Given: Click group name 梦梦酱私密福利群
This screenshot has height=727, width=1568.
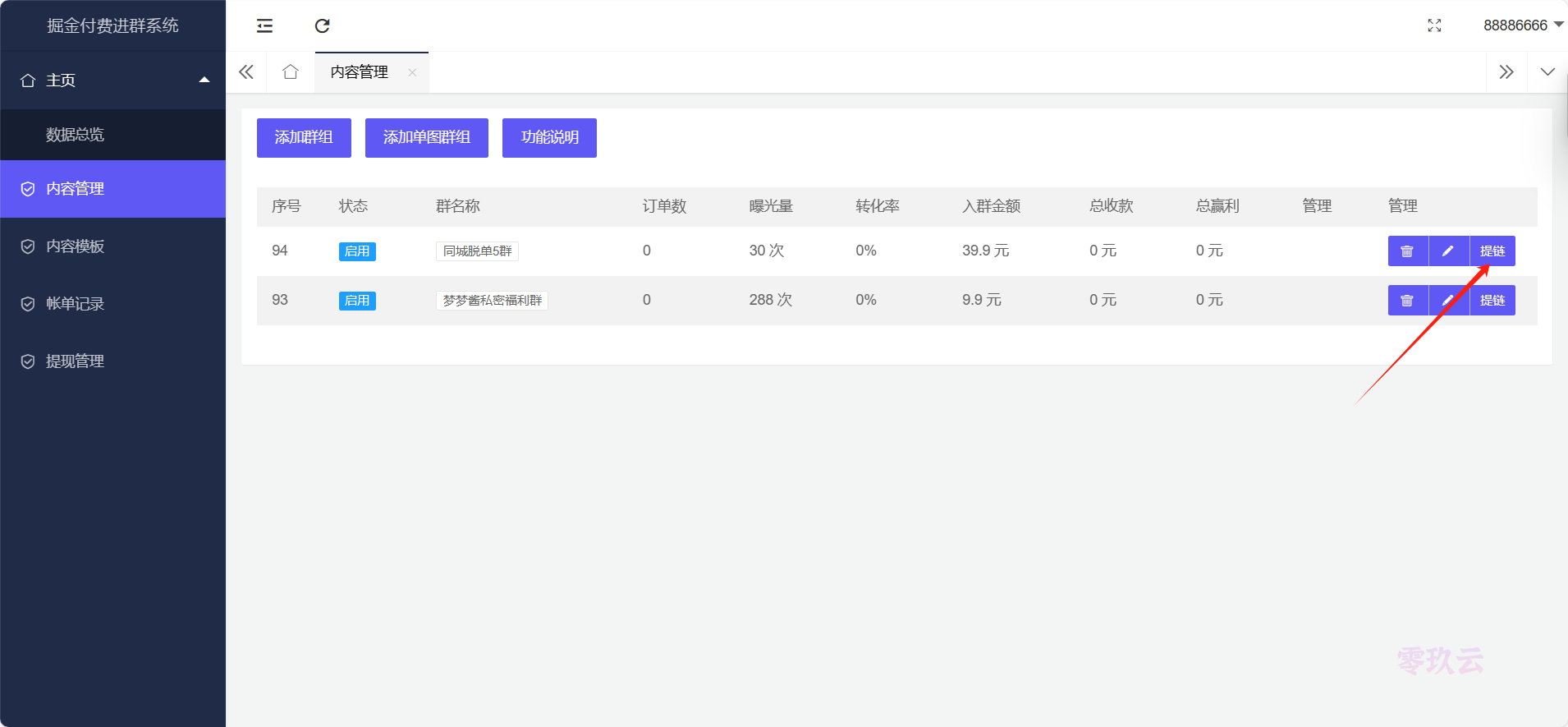Looking at the screenshot, I should 492,301.
